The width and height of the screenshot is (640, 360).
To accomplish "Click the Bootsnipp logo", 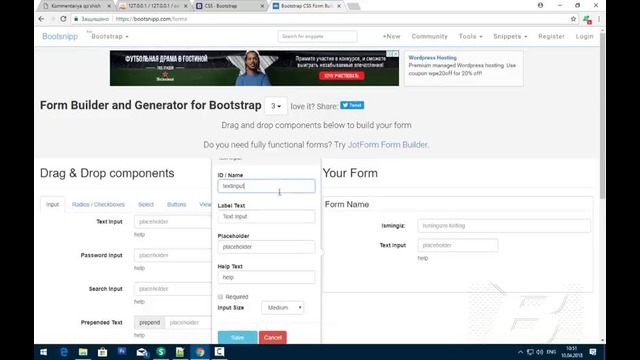I will click(x=60, y=36).
